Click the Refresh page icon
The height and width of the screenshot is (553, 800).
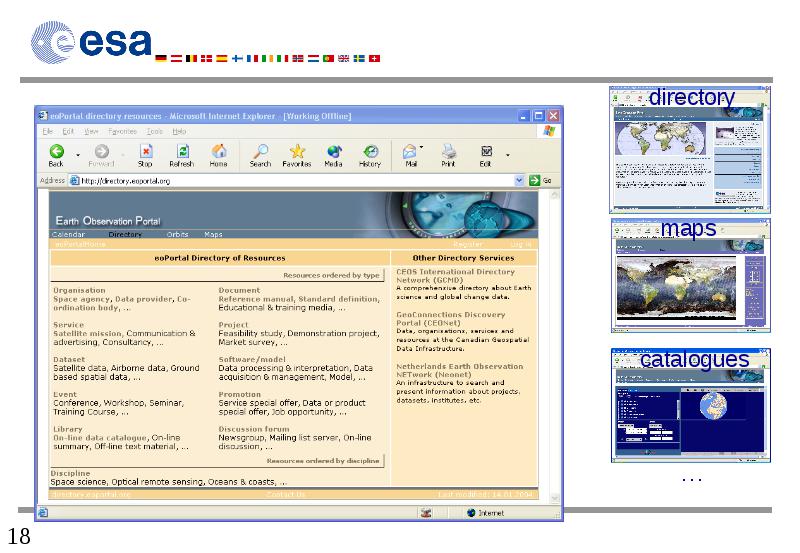tap(182, 152)
